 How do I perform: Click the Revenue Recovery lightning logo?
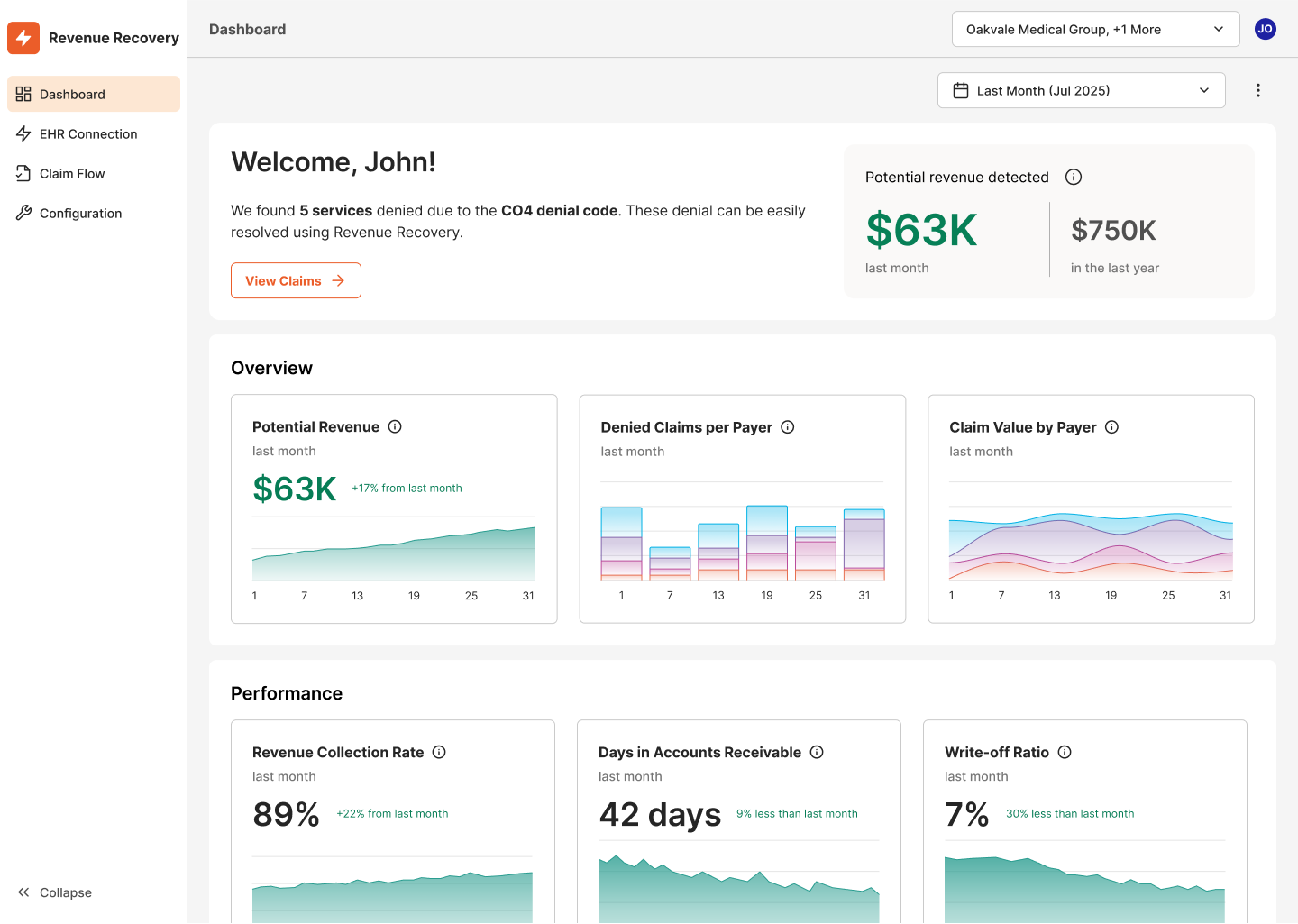click(x=23, y=38)
